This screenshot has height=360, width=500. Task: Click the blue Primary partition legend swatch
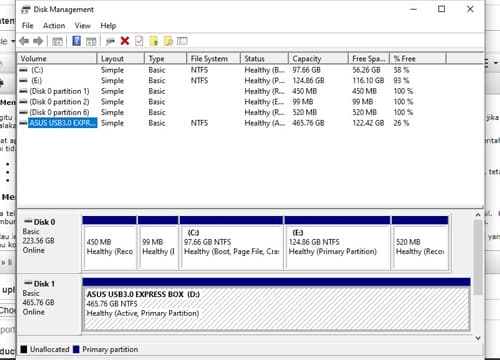pyautogui.click(x=76, y=349)
